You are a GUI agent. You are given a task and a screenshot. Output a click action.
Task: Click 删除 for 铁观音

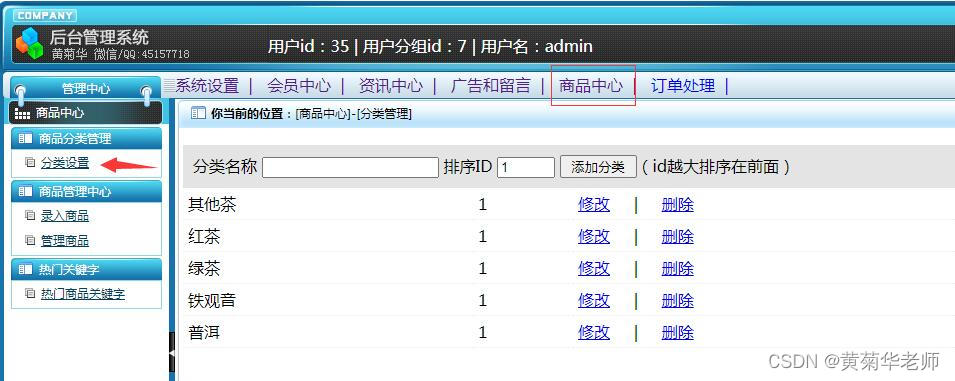pyautogui.click(x=678, y=300)
